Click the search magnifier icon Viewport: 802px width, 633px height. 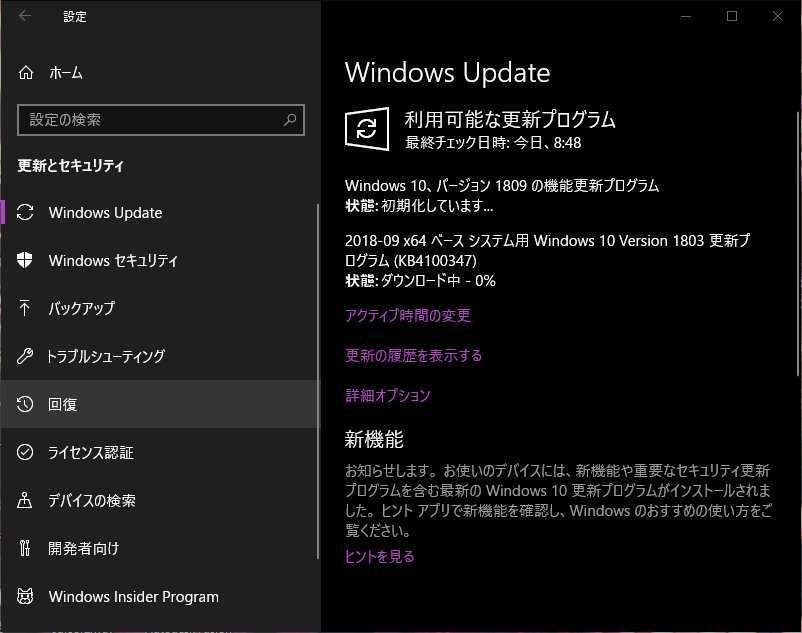pos(290,120)
